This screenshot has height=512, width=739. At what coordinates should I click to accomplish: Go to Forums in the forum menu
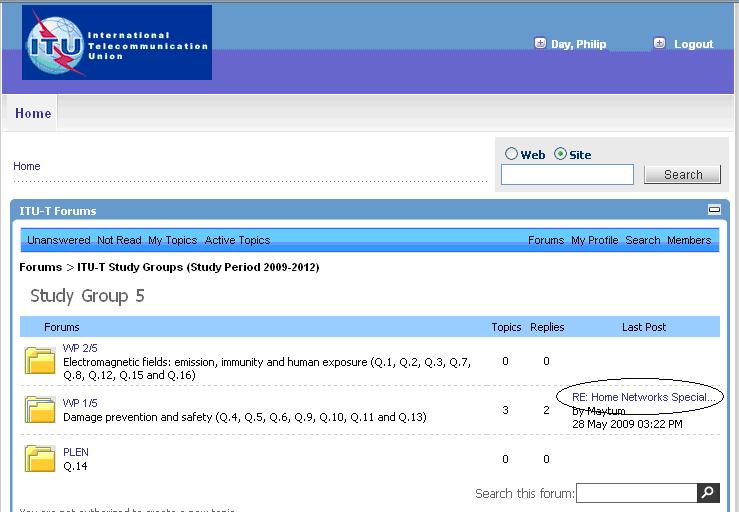tap(546, 240)
